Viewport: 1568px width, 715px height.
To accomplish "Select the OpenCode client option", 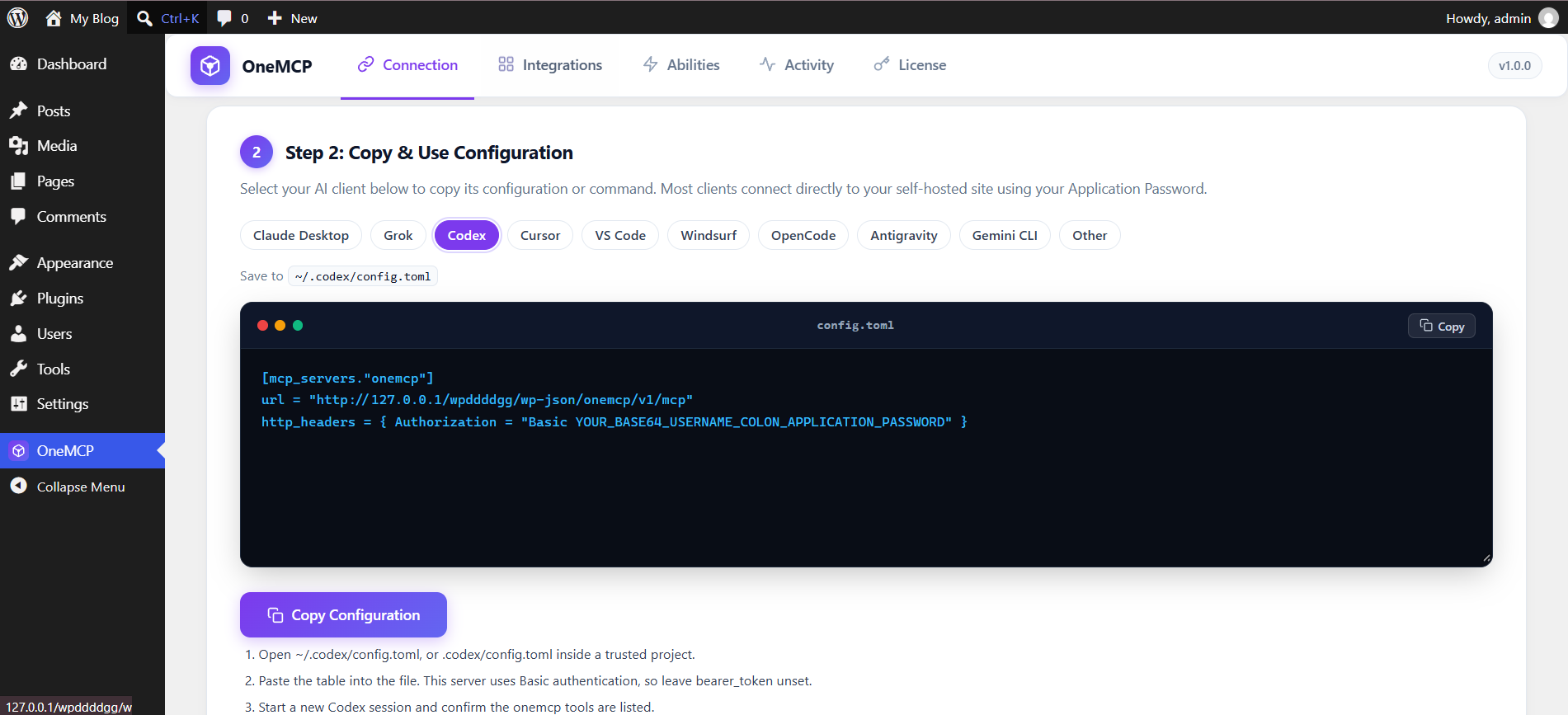I will (x=803, y=235).
